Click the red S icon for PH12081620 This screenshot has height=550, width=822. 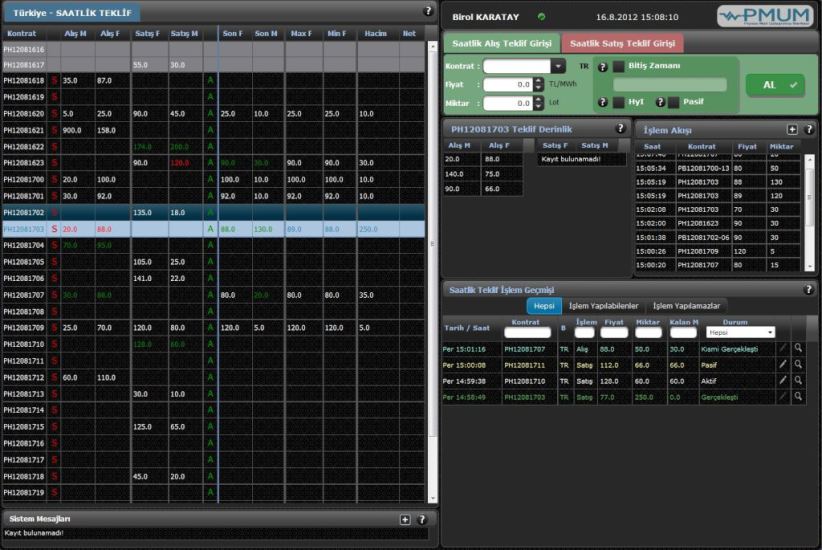53,114
